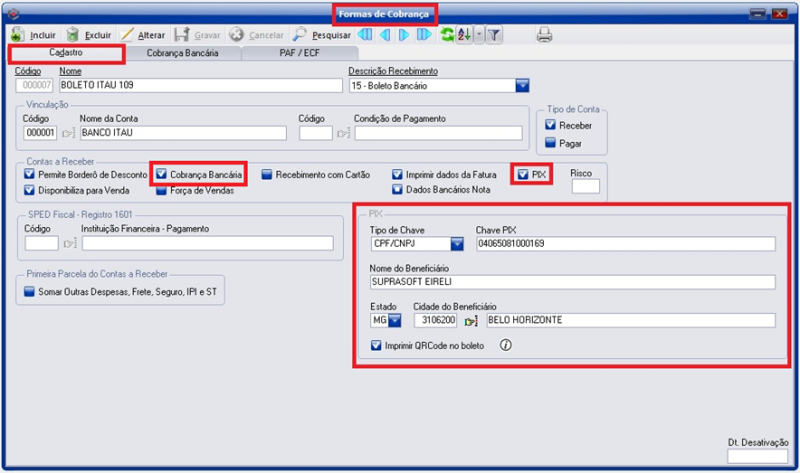Switch to the Cobrança Bancária tab
800x473 pixels.
(x=181, y=52)
